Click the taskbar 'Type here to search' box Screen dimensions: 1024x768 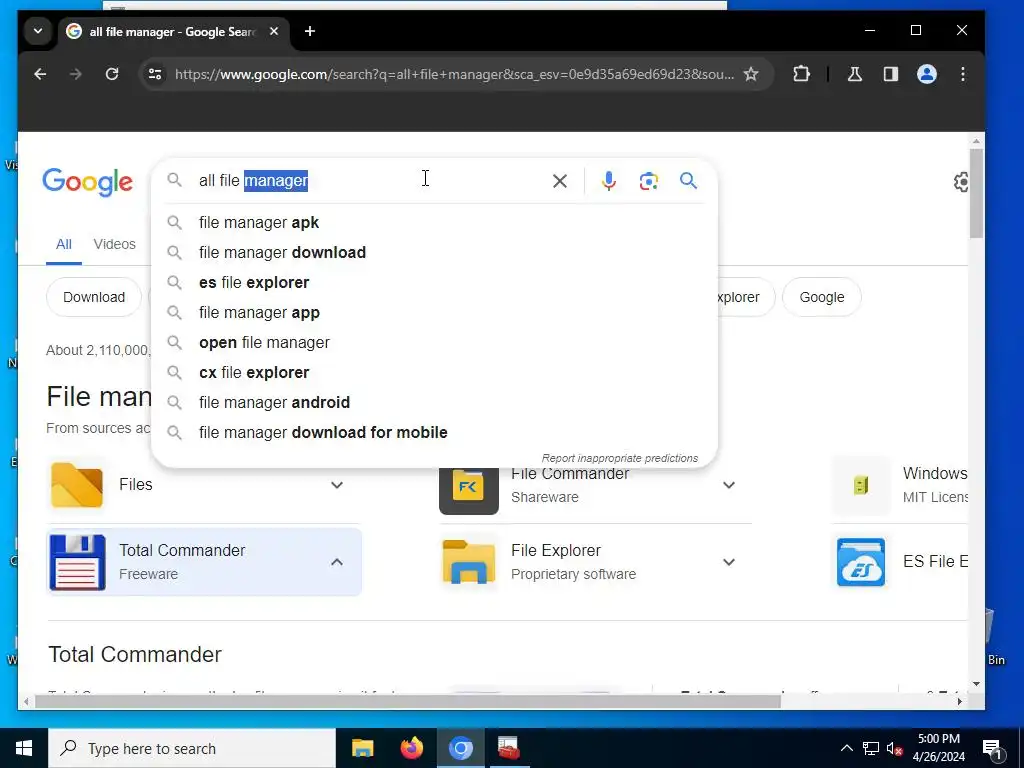(x=192, y=748)
